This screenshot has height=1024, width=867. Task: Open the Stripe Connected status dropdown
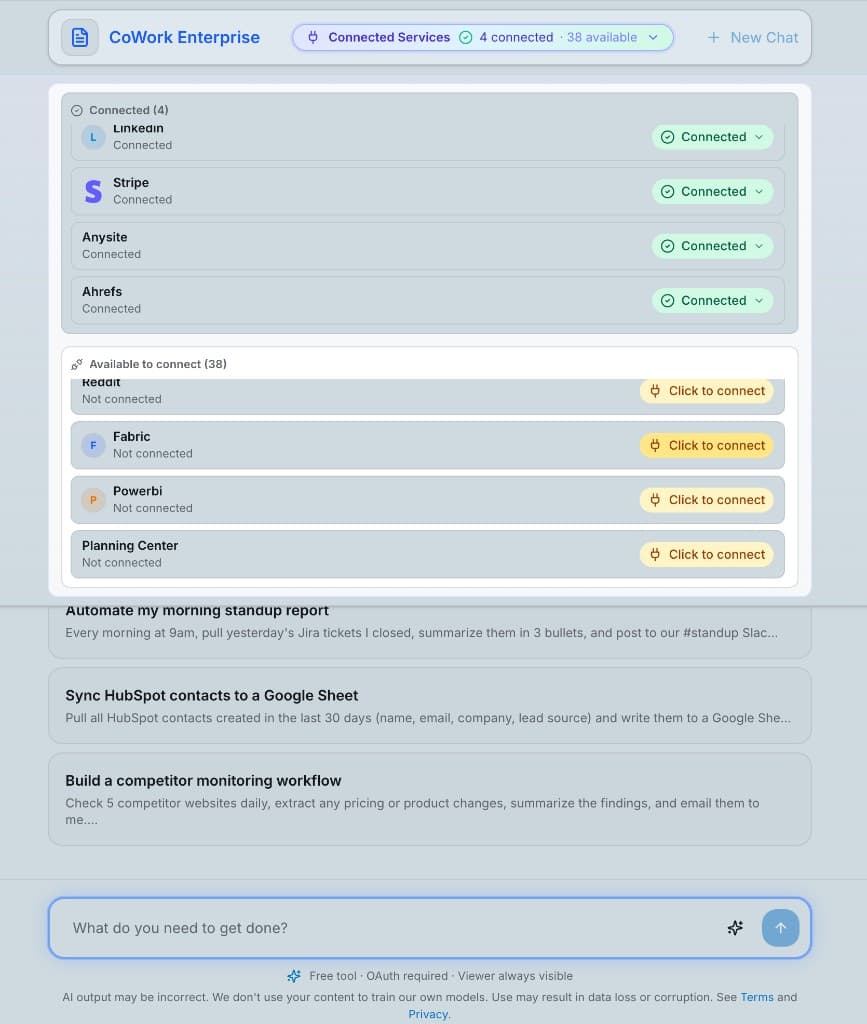click(758, 191)
